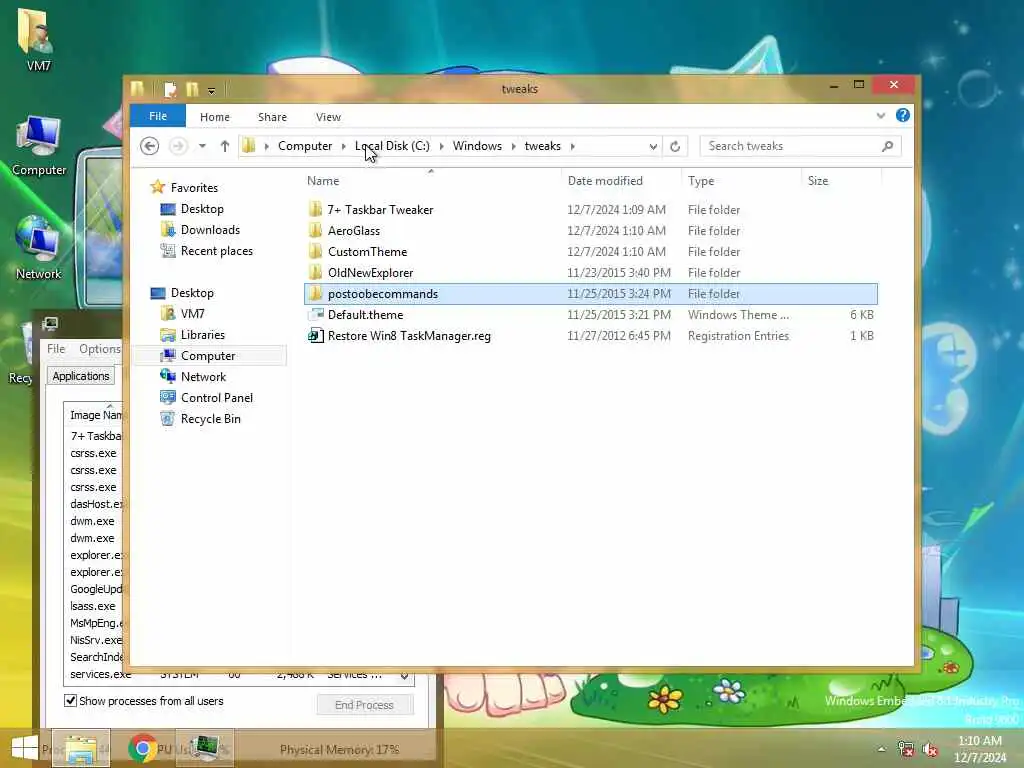The height and width of the screenshot is (768, 1024).
Task: Select the Restore Win8 TaskManager.reg icon
Action: (x=316, y=336)
